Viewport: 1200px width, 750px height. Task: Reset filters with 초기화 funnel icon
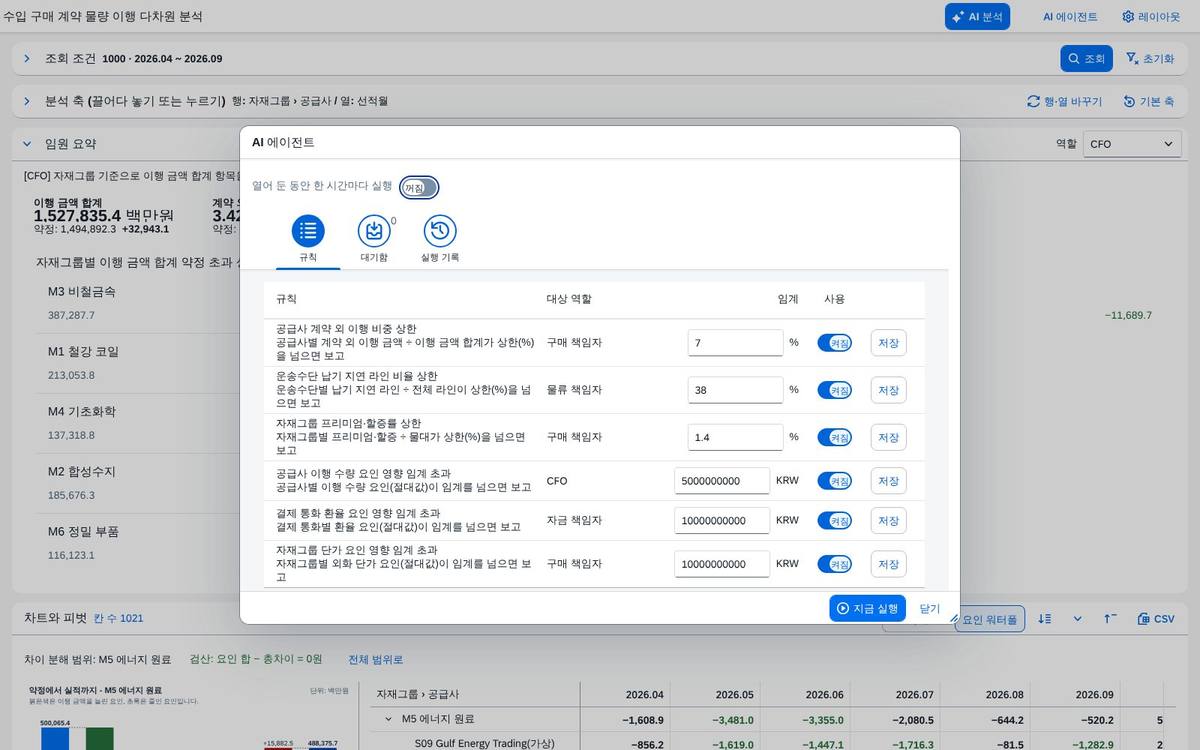pos(1149,59)
